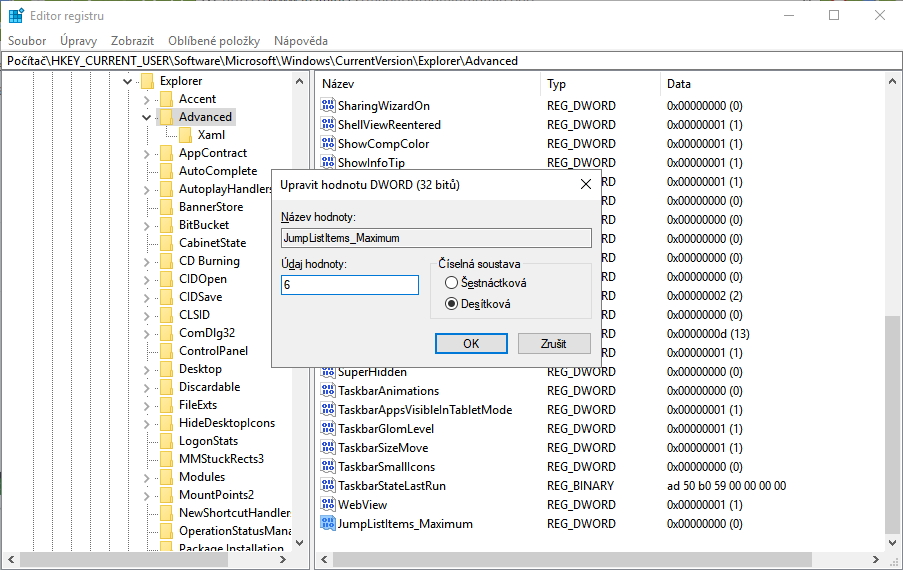Click the values list vertical scrollbar thumb
The height and width of the screenshot is (570, 903).
[892, 425]
